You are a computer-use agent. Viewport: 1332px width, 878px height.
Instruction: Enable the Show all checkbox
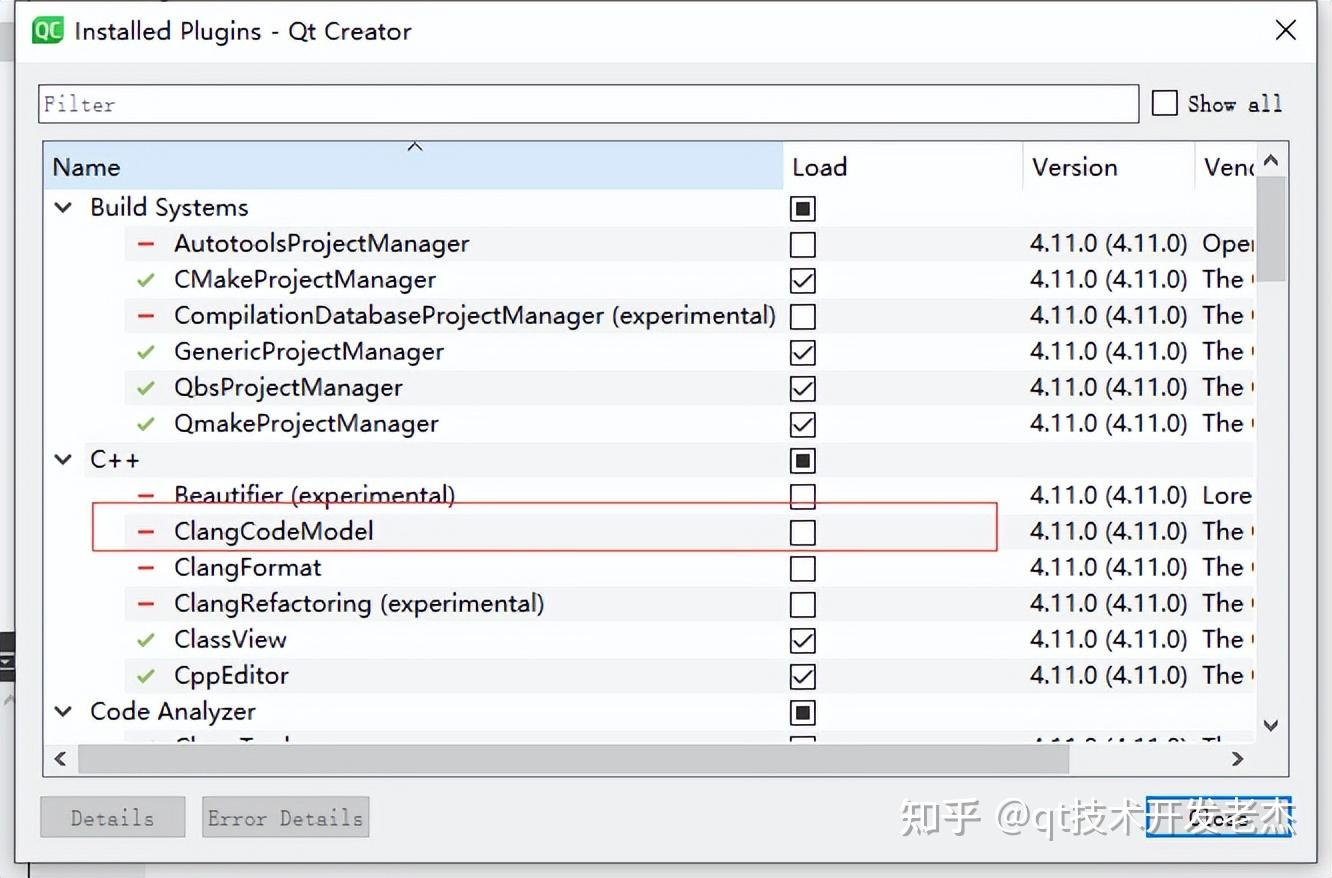pyautogui.click(x=1164, y=103)
